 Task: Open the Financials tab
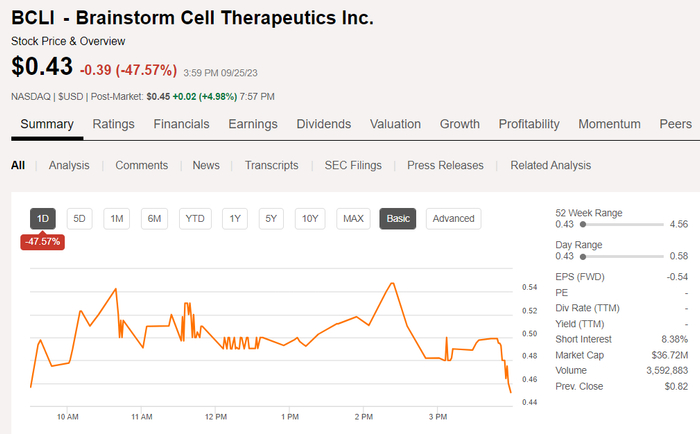[181, 124]
